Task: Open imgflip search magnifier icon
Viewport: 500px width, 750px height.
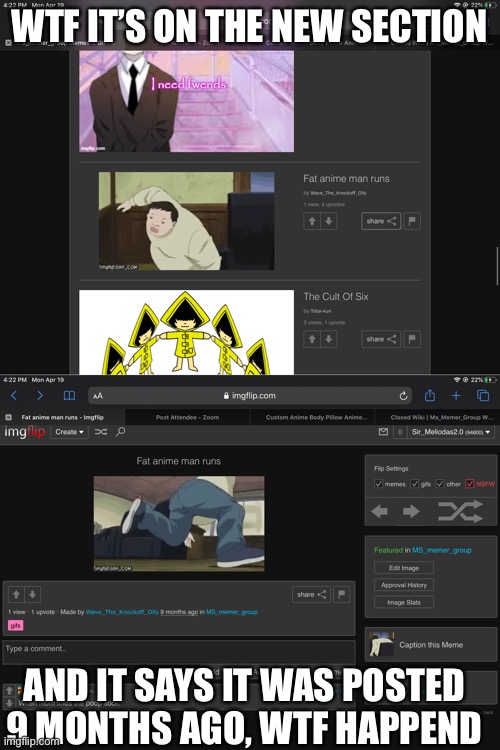Action: click(121, 431)
